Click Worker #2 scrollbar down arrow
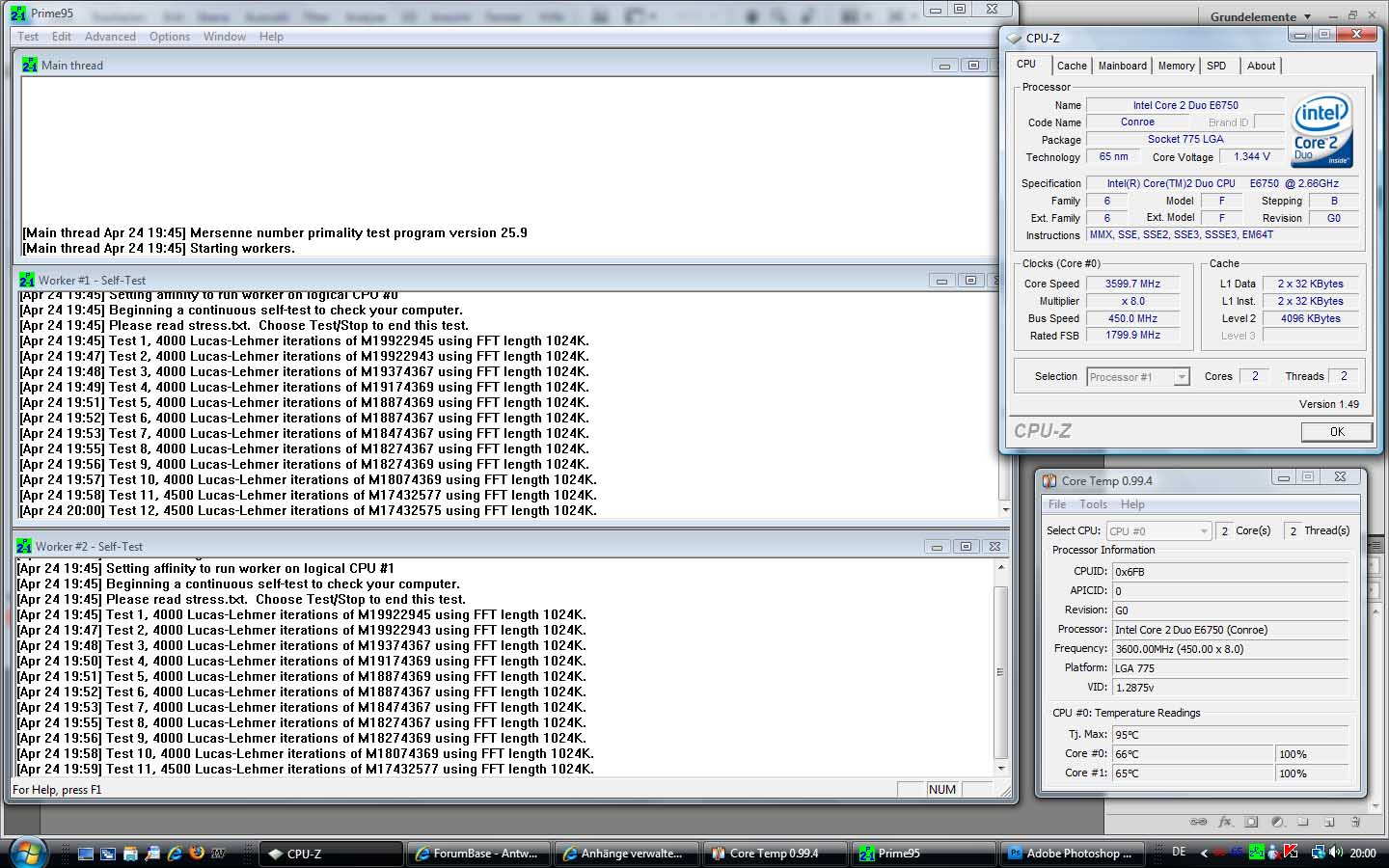Image resolution: width=1389 pixels, height=868 pixels. (1000, 769)
